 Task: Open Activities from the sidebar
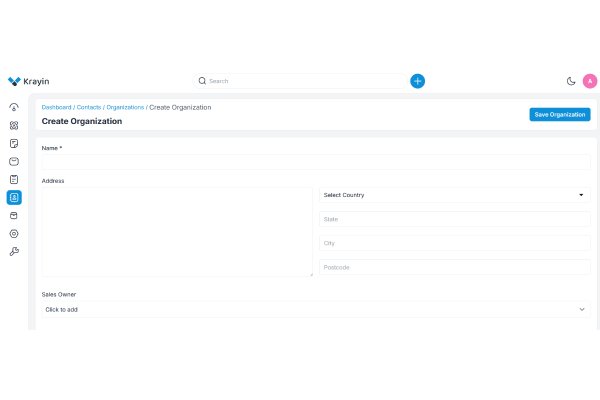pos(14,179)
